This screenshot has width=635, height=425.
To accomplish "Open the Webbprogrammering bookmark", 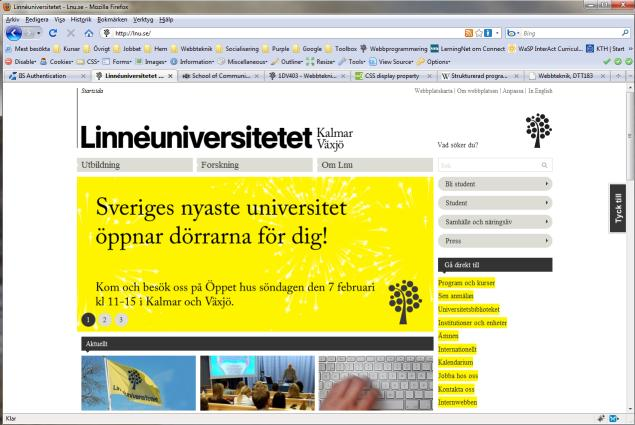I will click(393, 49).
